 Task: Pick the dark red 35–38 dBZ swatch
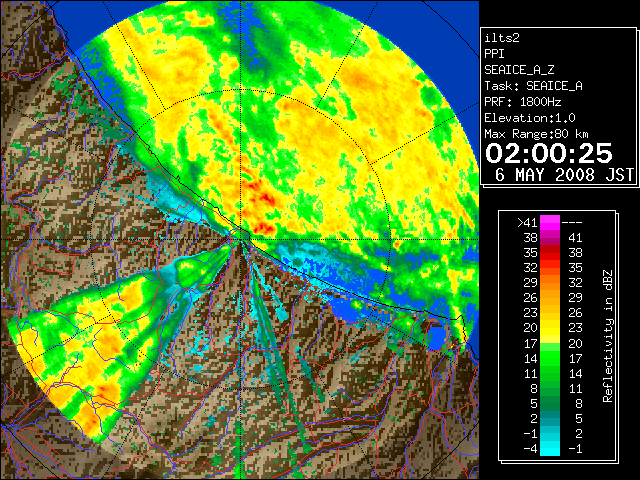click(550, 253)
